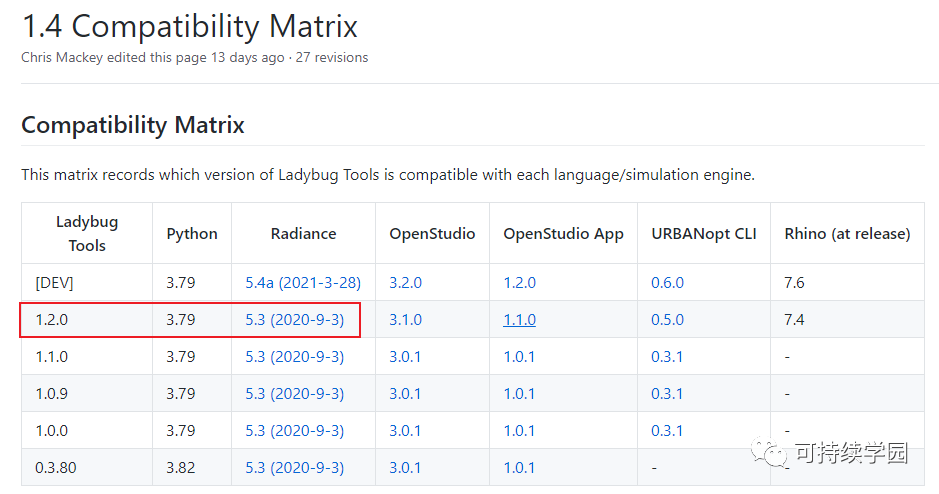Open the URBANopt CLI 0.6.0 link

click(x=667, y=282)
